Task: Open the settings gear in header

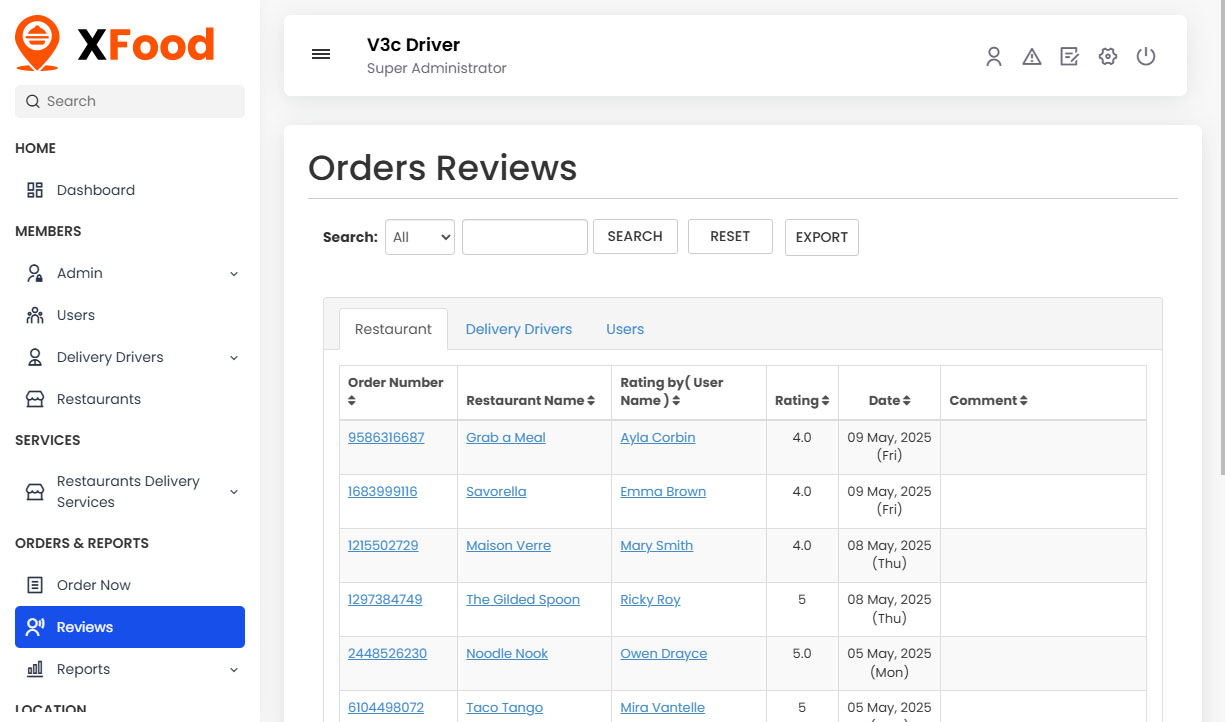Action: pos(1107,57)
